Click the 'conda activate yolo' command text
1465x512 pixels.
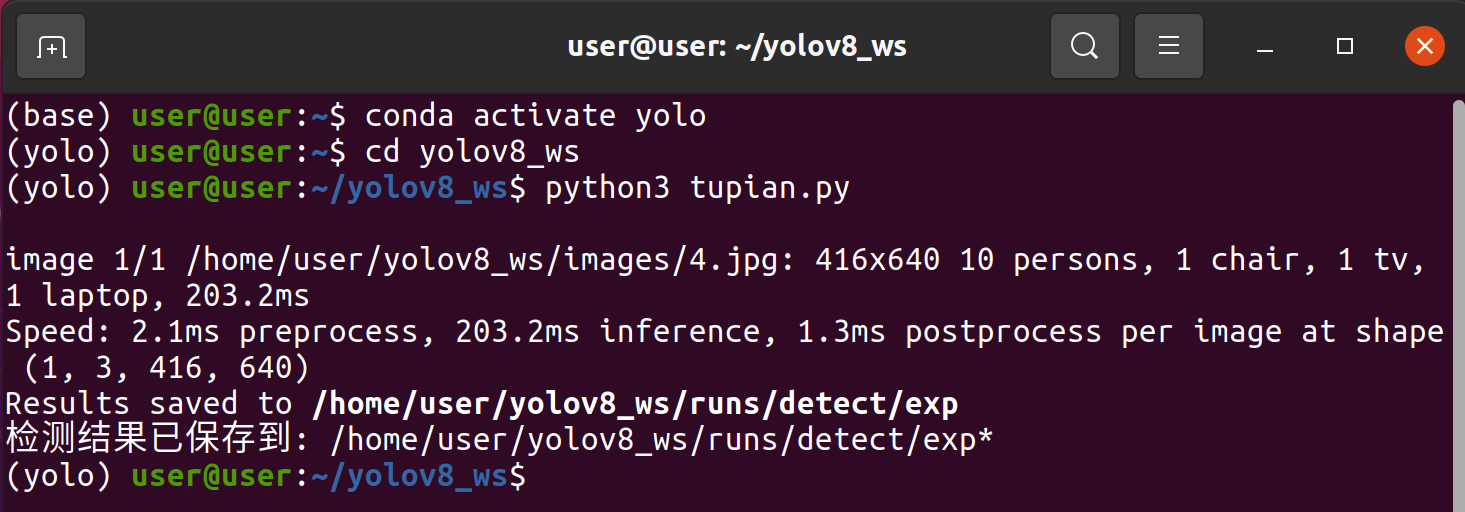pyautogui.click(x=535, y=116)
